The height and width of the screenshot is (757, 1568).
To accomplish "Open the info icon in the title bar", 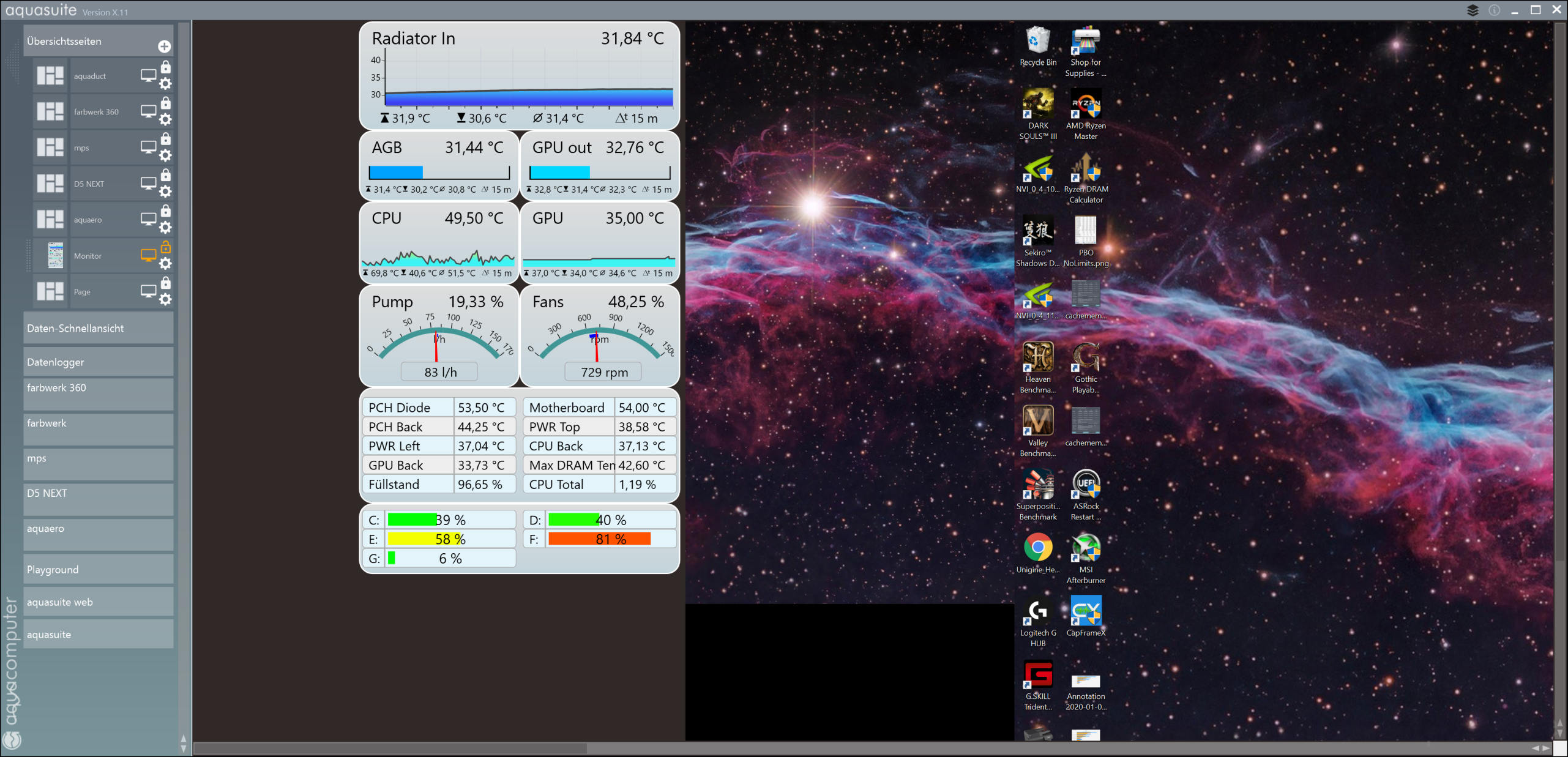I will [1494, 10].
